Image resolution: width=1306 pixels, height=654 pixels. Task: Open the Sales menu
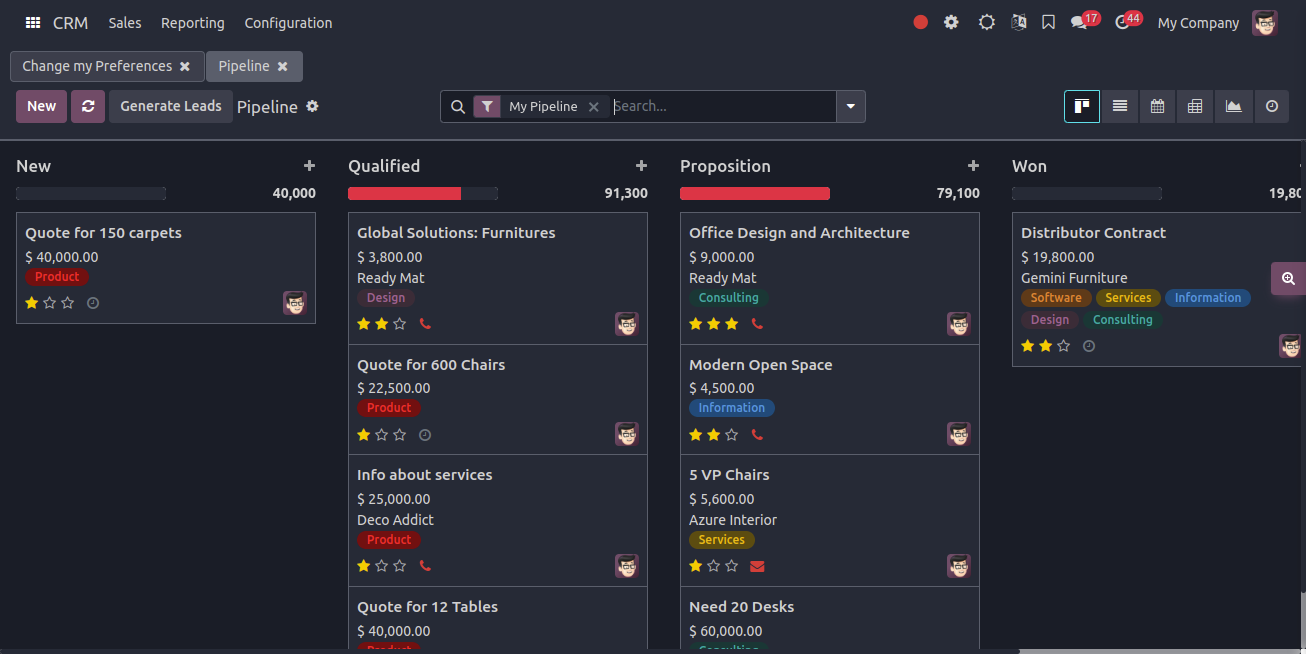click(125, 23)
